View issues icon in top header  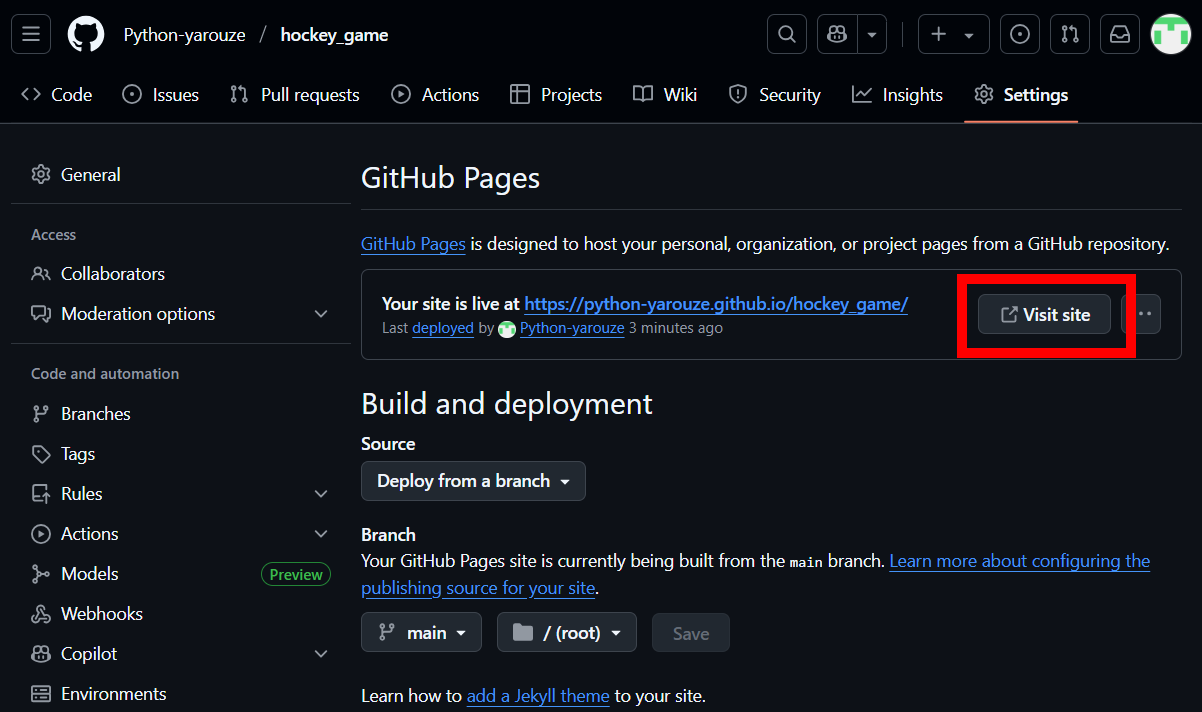pyautogui.click(x=1020, y=35)
